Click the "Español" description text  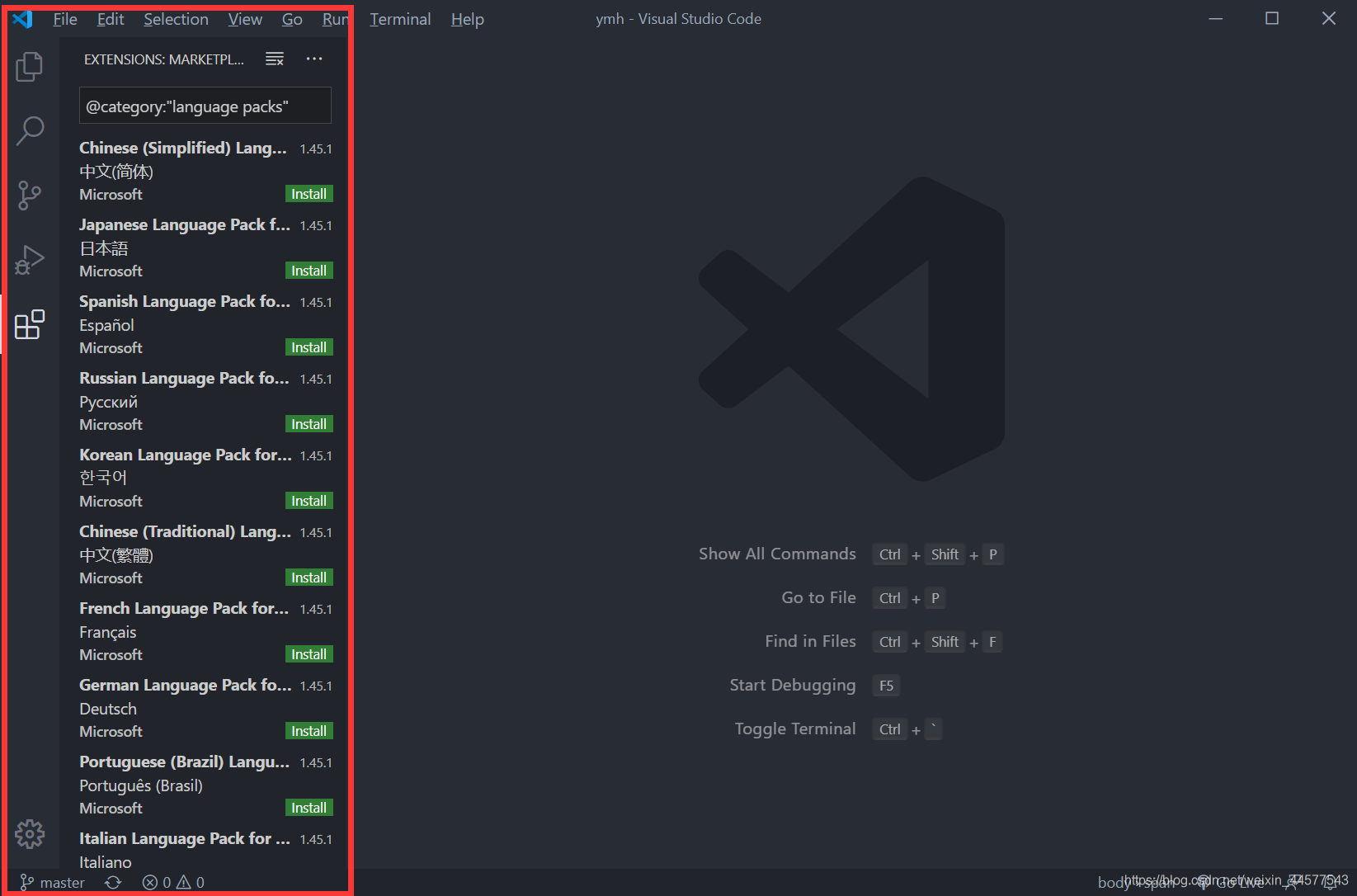point(106,325)
